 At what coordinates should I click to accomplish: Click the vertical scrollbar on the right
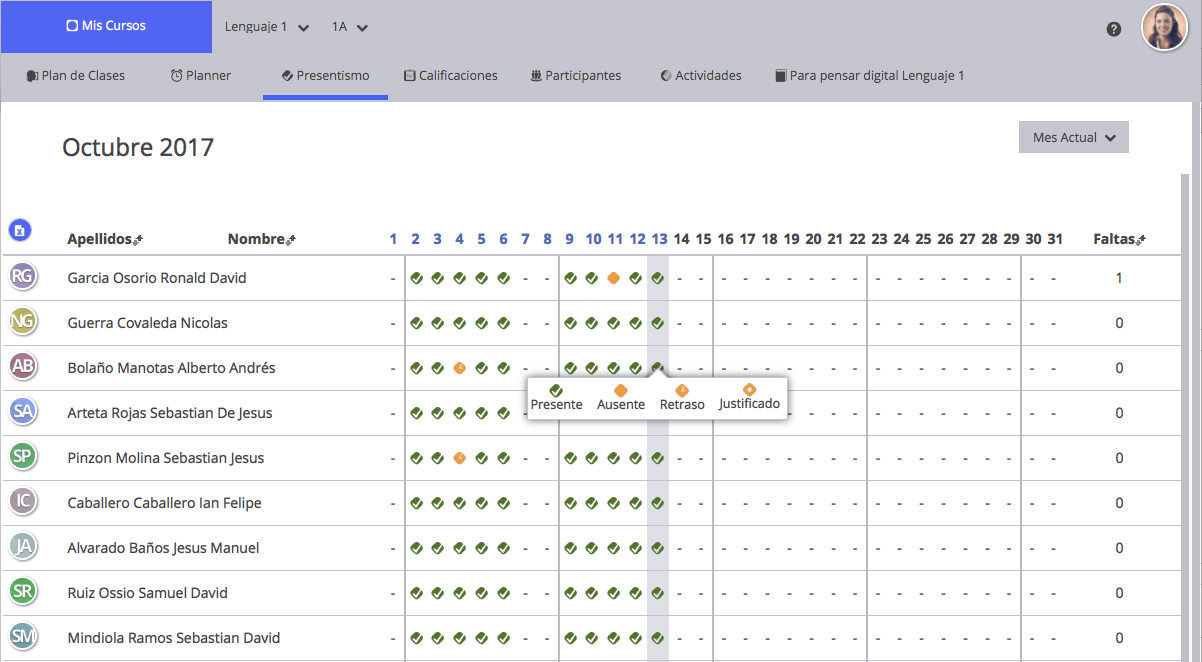coord(1186,400)
